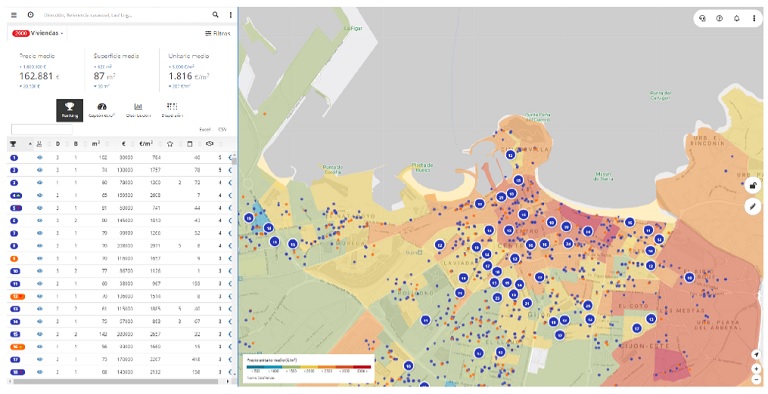Image resolution: width=768 pixels, height=394 pixels.
Task: Click the search magnifier icon
Action: 215,15
